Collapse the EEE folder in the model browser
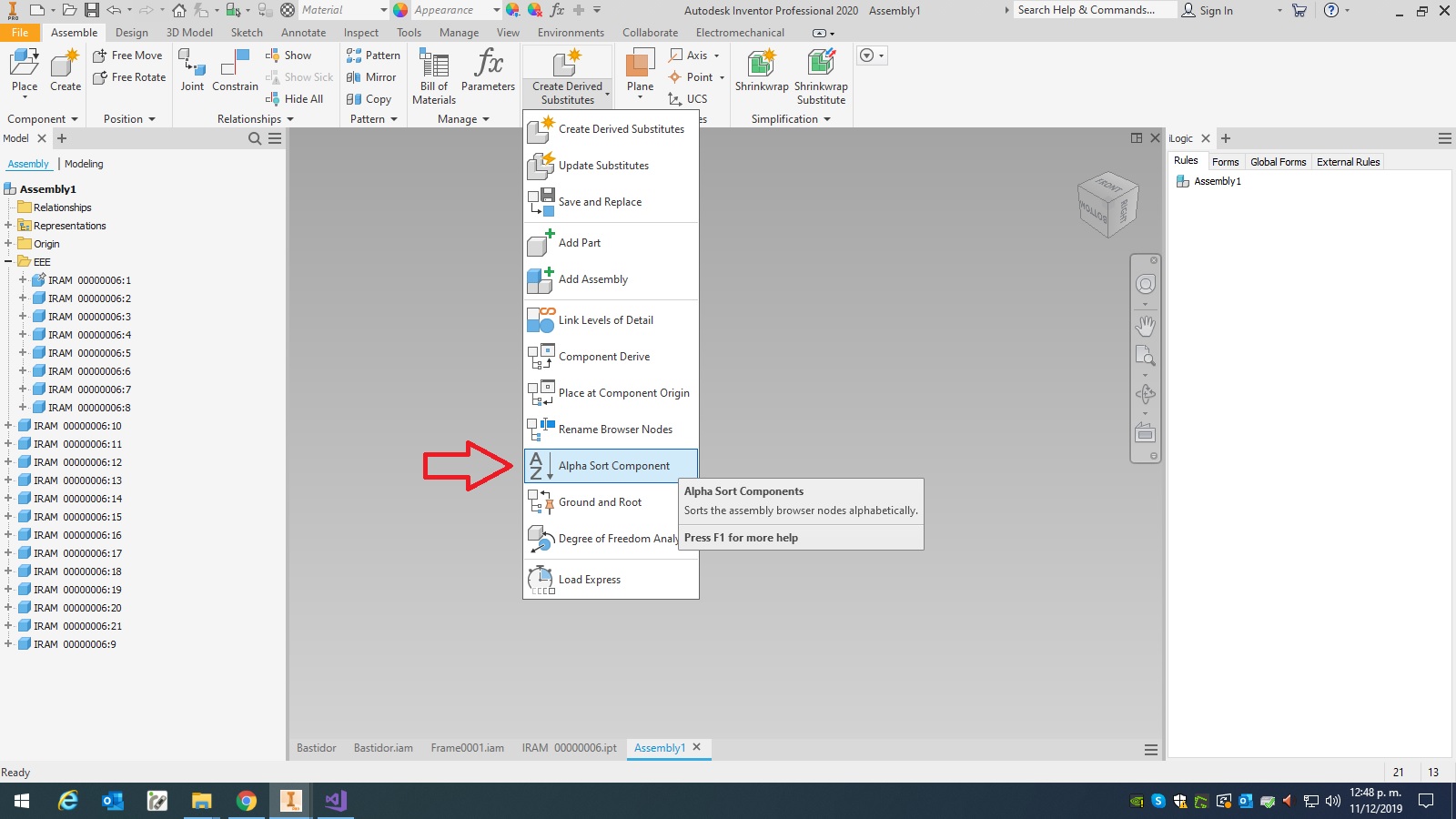Viewport: 1456px width, 819px height. [x=8, y=261]
